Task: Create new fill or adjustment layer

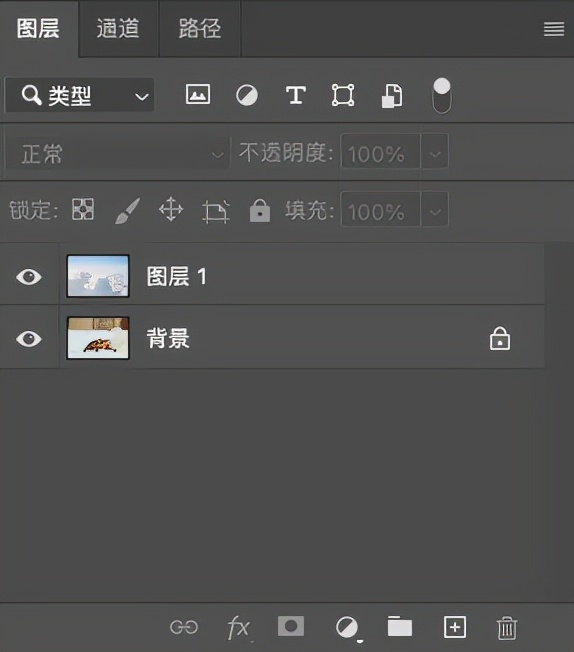Action: (x=347, y=628)
